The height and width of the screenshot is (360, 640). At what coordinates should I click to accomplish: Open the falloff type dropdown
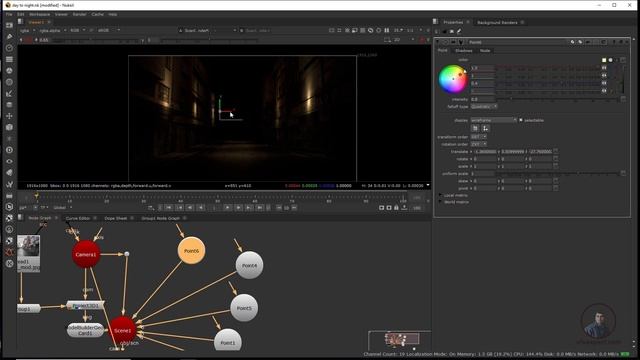[484, 107]
